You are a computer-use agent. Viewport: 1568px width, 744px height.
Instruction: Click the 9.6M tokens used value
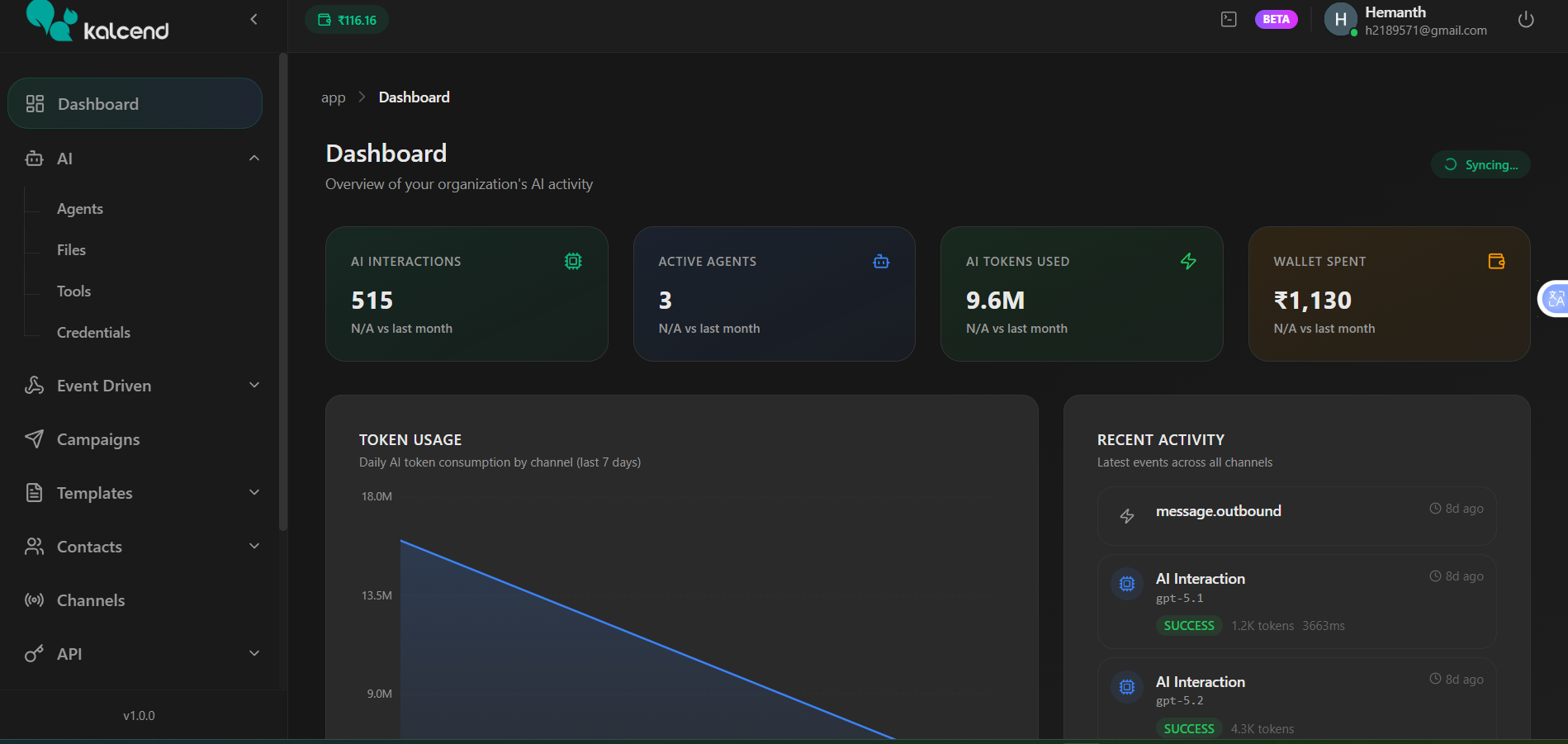[995, 301]
